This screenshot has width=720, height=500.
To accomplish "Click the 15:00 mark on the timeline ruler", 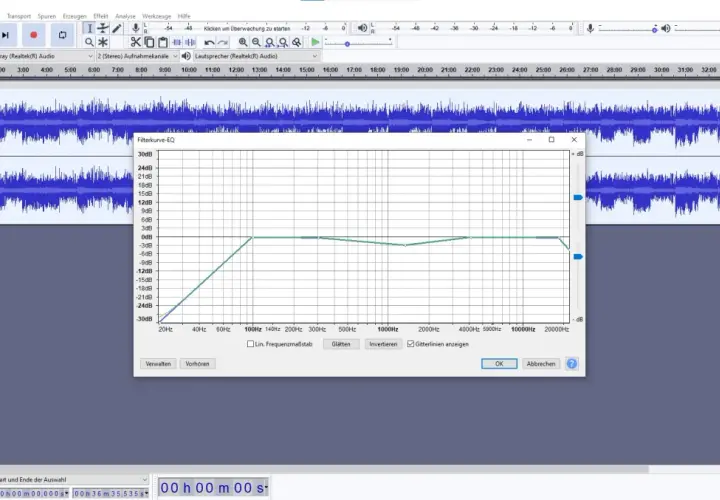I will point(307,70).
